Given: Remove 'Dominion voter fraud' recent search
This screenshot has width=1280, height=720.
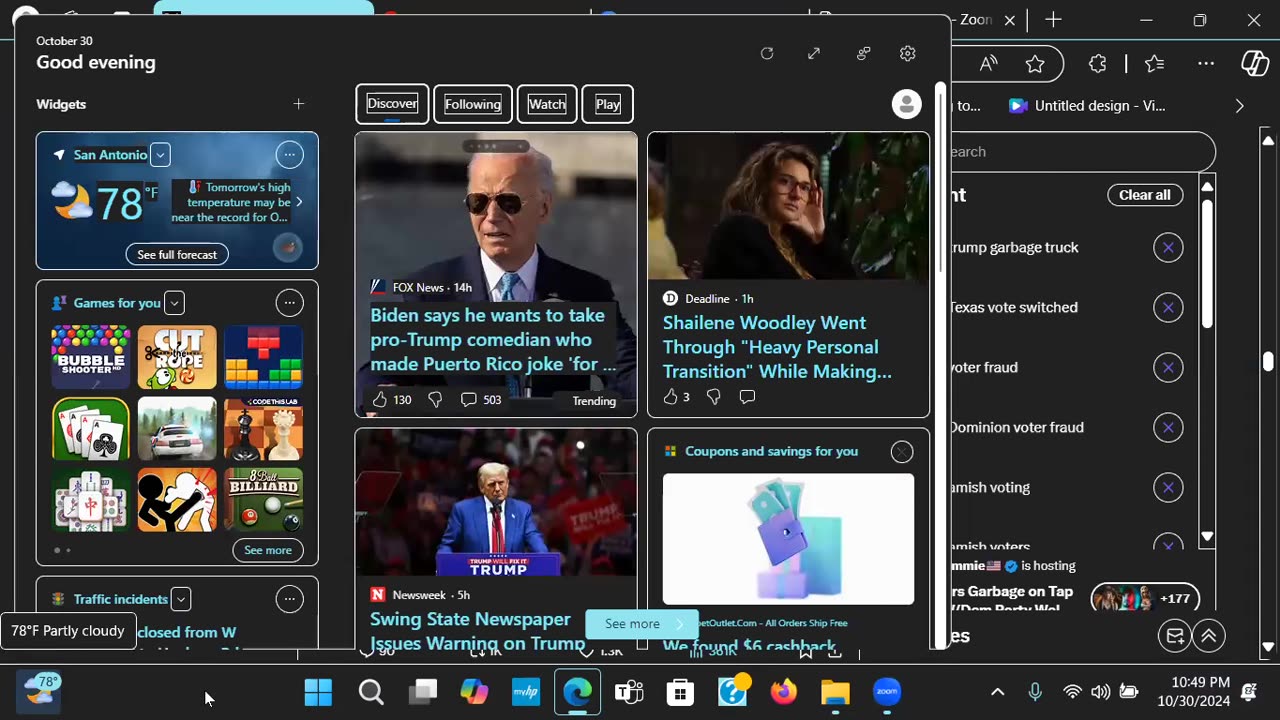Looking at the screenshot, I should pos(1168,427).
